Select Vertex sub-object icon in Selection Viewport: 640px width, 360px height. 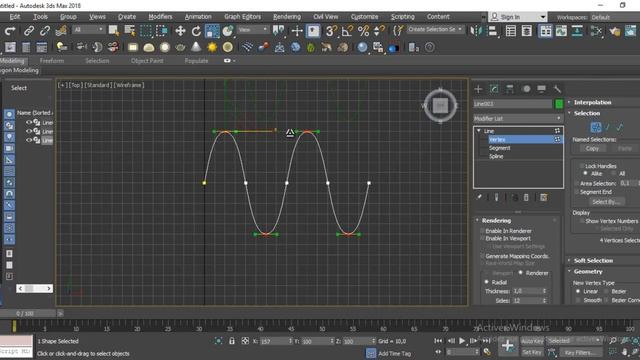point(596,127)
